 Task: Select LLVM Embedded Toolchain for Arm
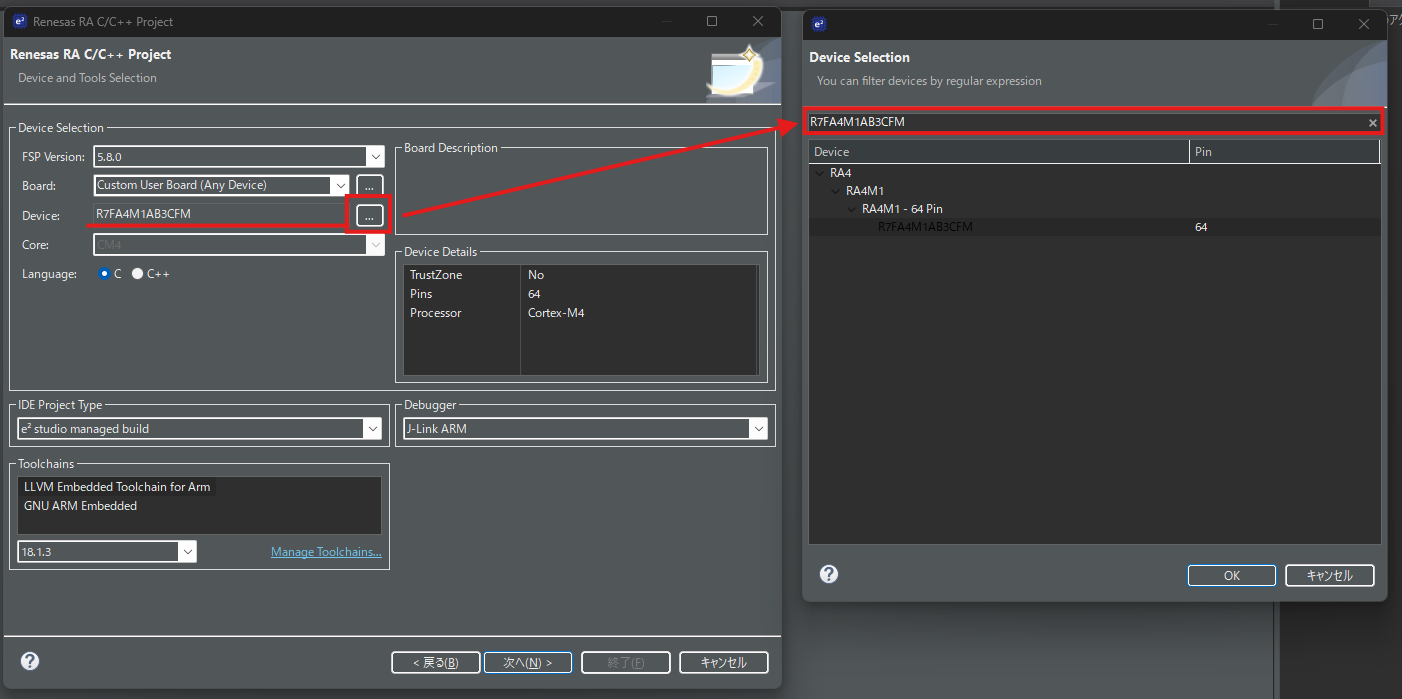[117, 487]
